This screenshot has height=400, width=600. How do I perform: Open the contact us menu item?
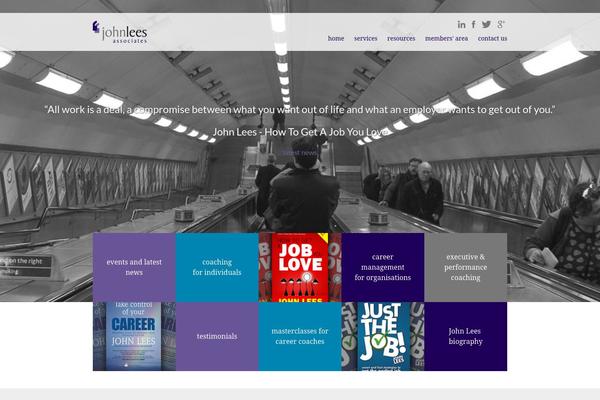click(492, 38)
